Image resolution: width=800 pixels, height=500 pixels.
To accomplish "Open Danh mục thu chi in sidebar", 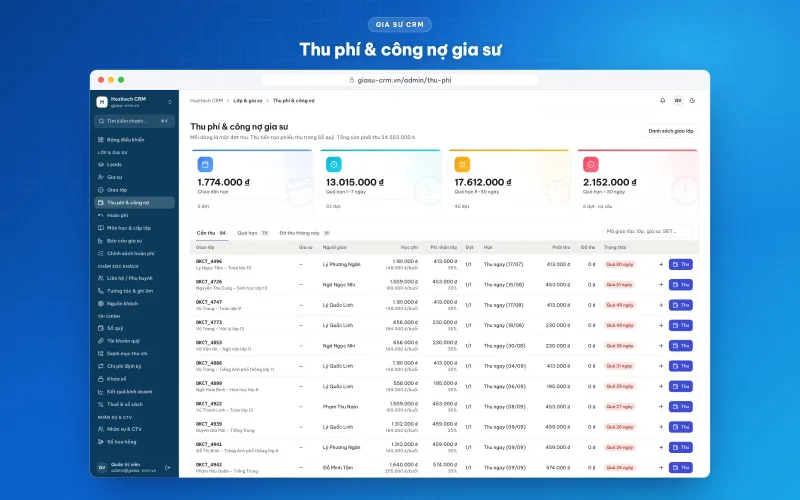I will 135,354.
